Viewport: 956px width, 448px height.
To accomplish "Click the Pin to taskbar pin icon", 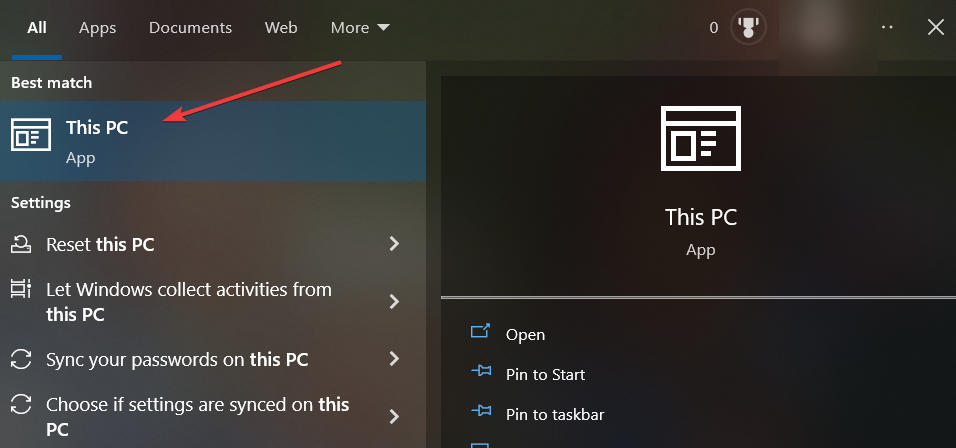I will [x=481, y=411].
